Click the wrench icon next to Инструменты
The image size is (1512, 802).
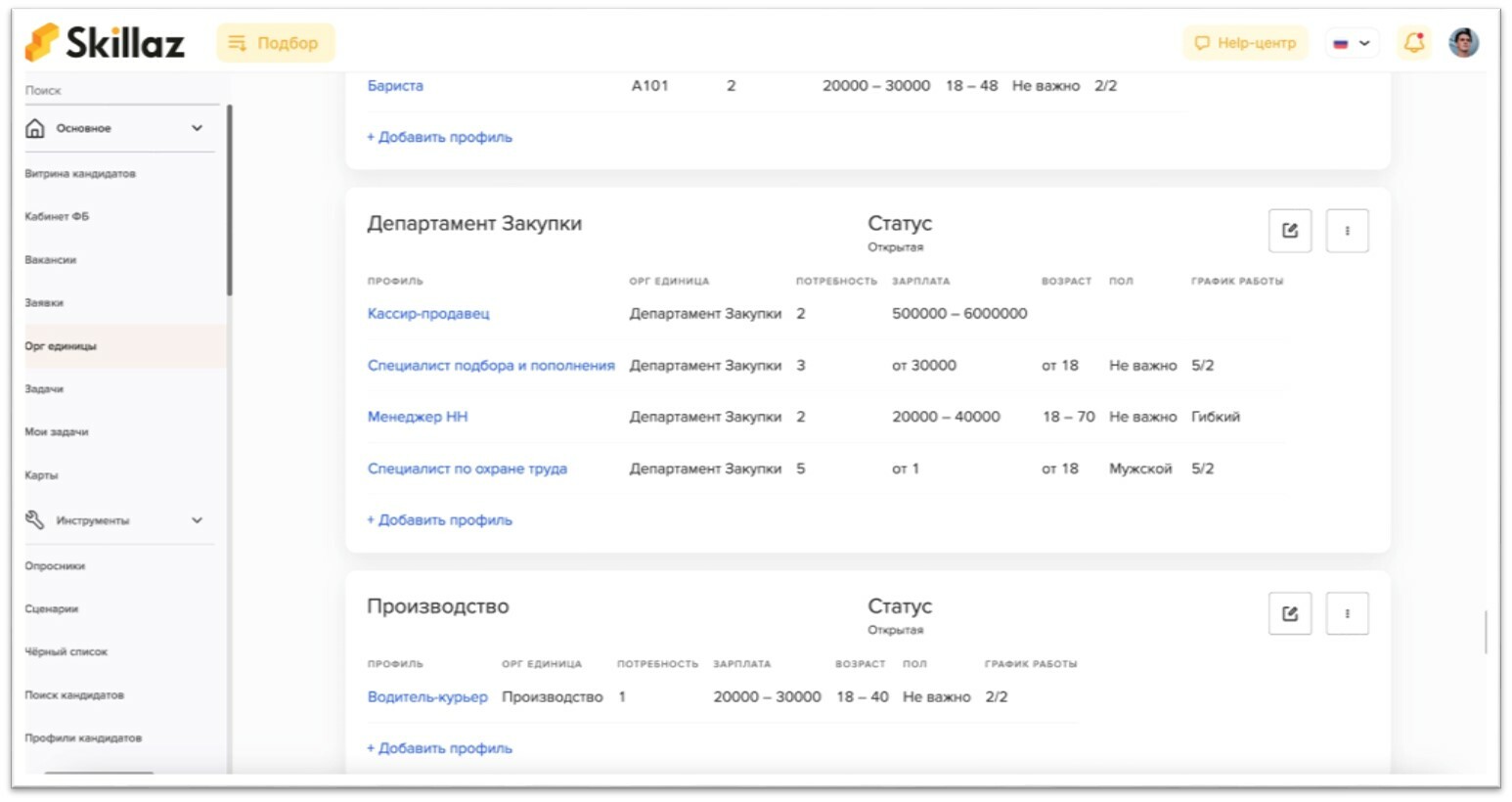[34, 520]
